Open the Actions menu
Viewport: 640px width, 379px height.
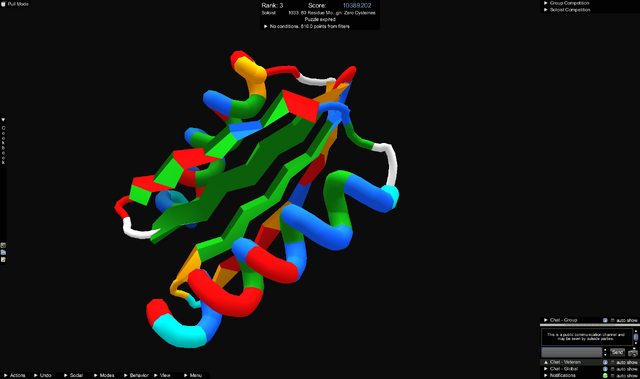point(15,375)
